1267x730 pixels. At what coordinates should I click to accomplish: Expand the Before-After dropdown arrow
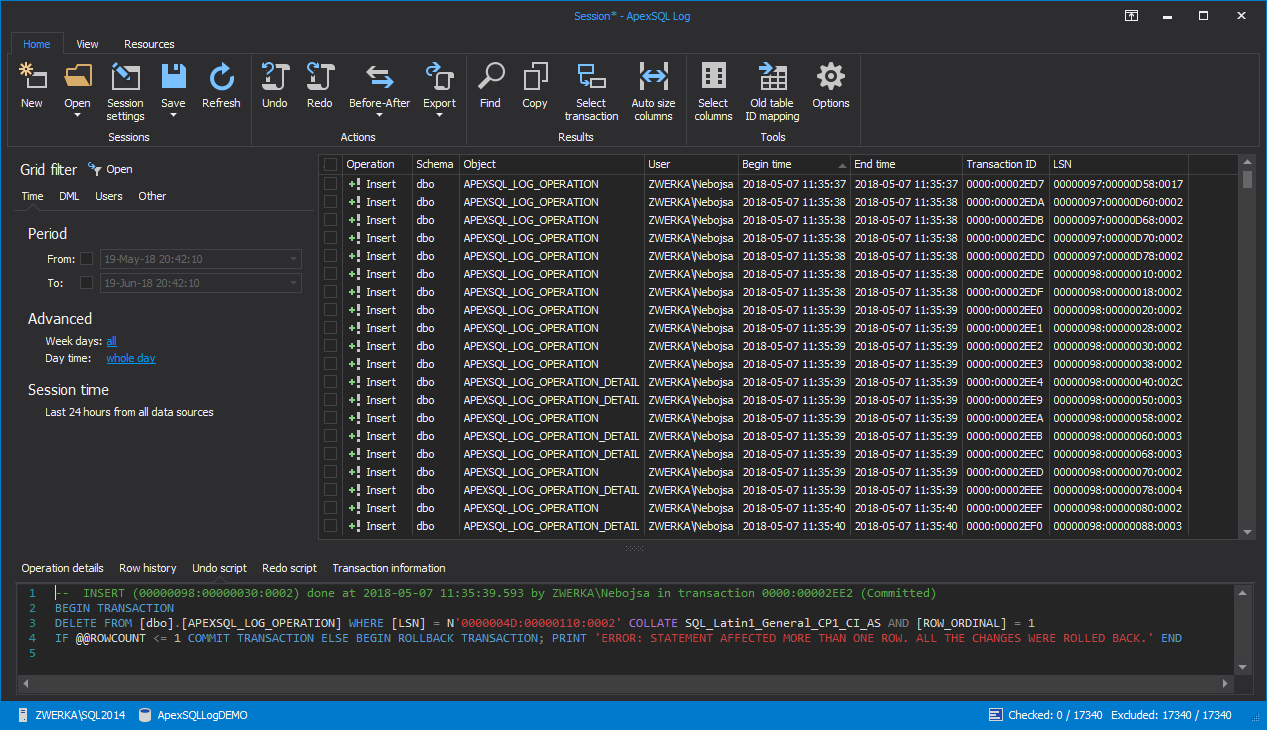click(379, 115)
